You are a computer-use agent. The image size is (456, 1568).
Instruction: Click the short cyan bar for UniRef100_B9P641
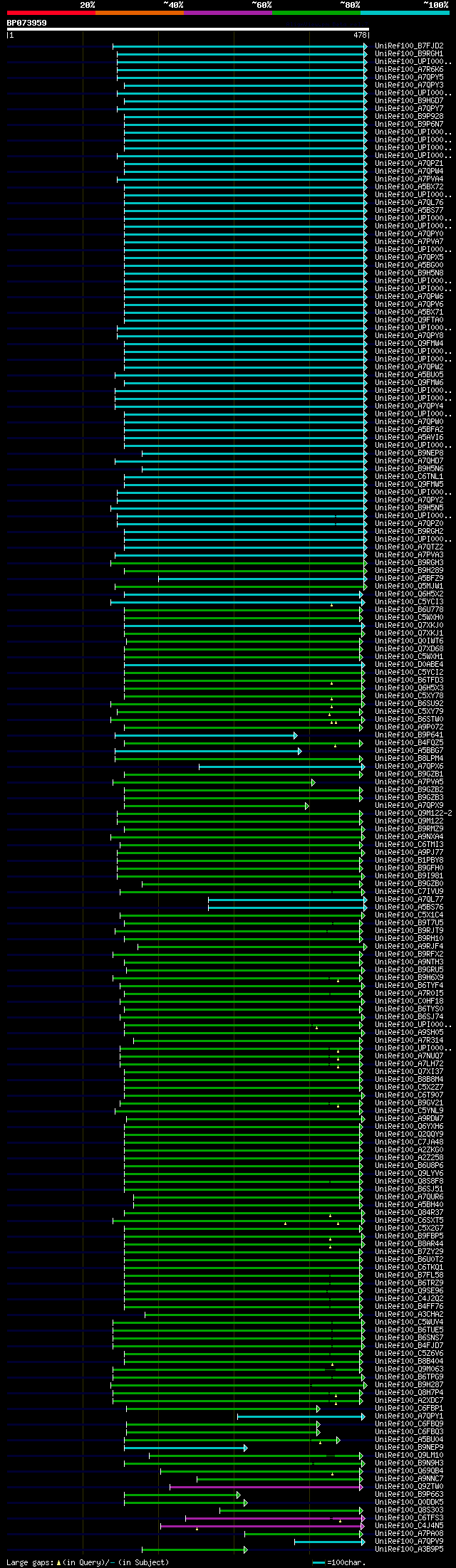tap(206, 735)
